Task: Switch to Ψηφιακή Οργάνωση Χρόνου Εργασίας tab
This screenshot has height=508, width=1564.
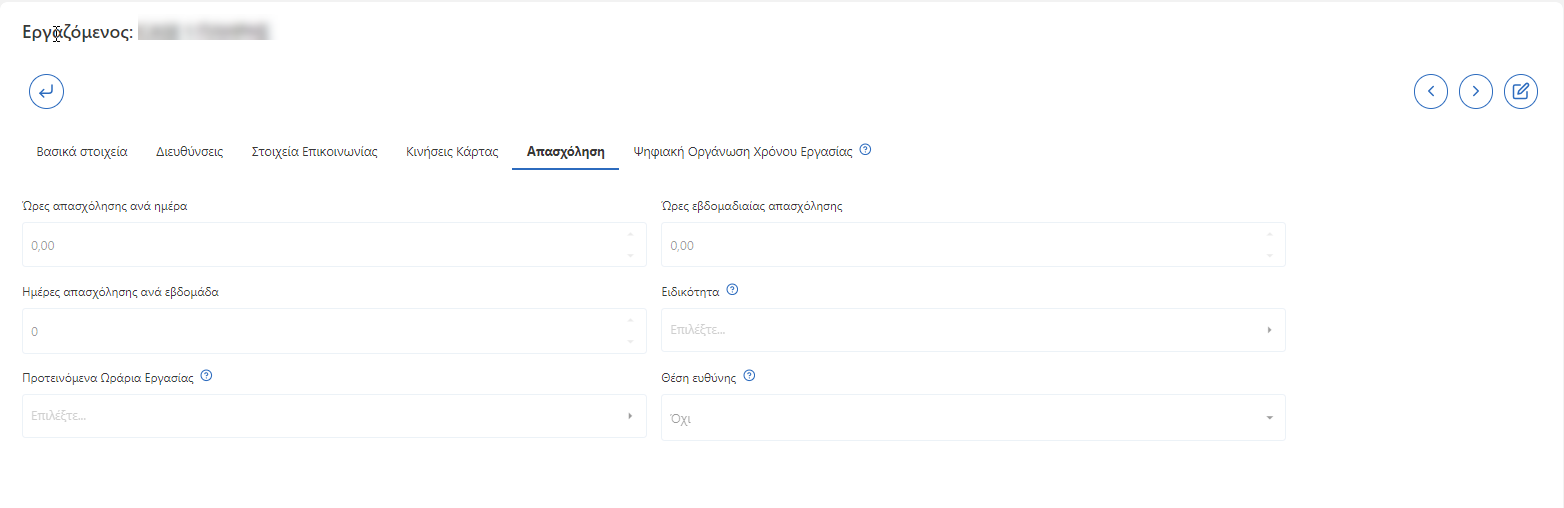Action: (742, 153)
